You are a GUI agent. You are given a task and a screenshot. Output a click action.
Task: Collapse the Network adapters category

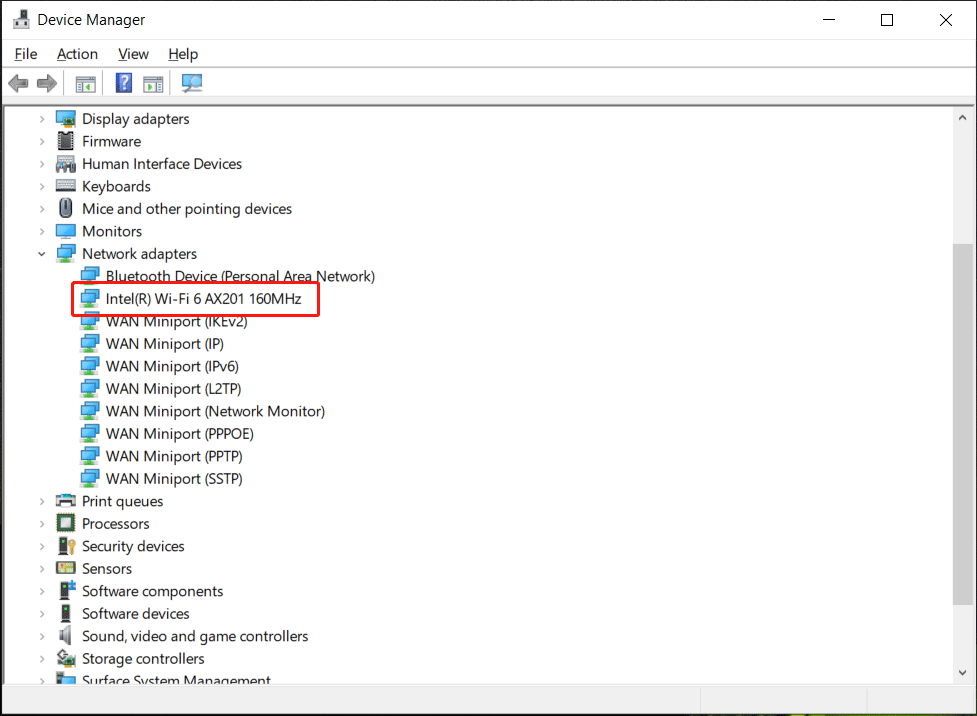click(41, 253)
